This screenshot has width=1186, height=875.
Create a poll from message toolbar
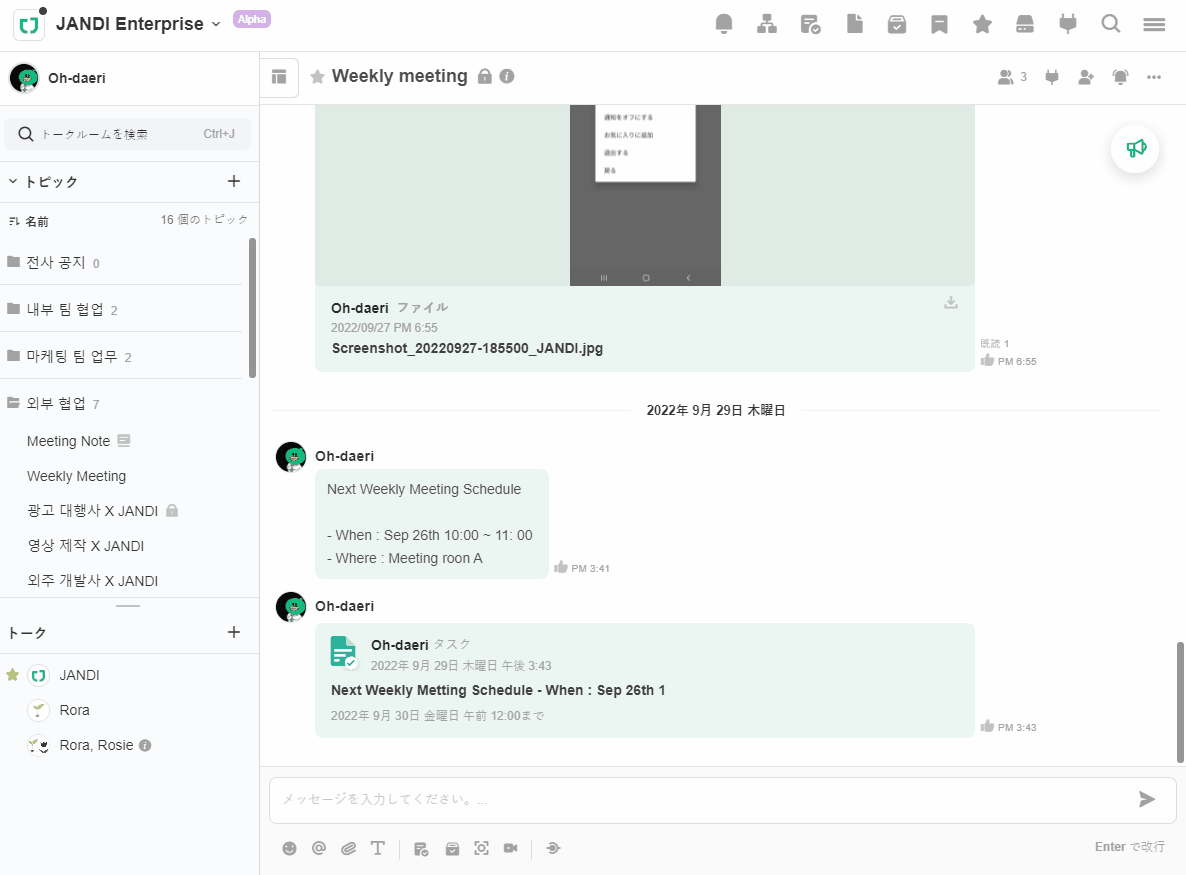[x=452, y=849]
